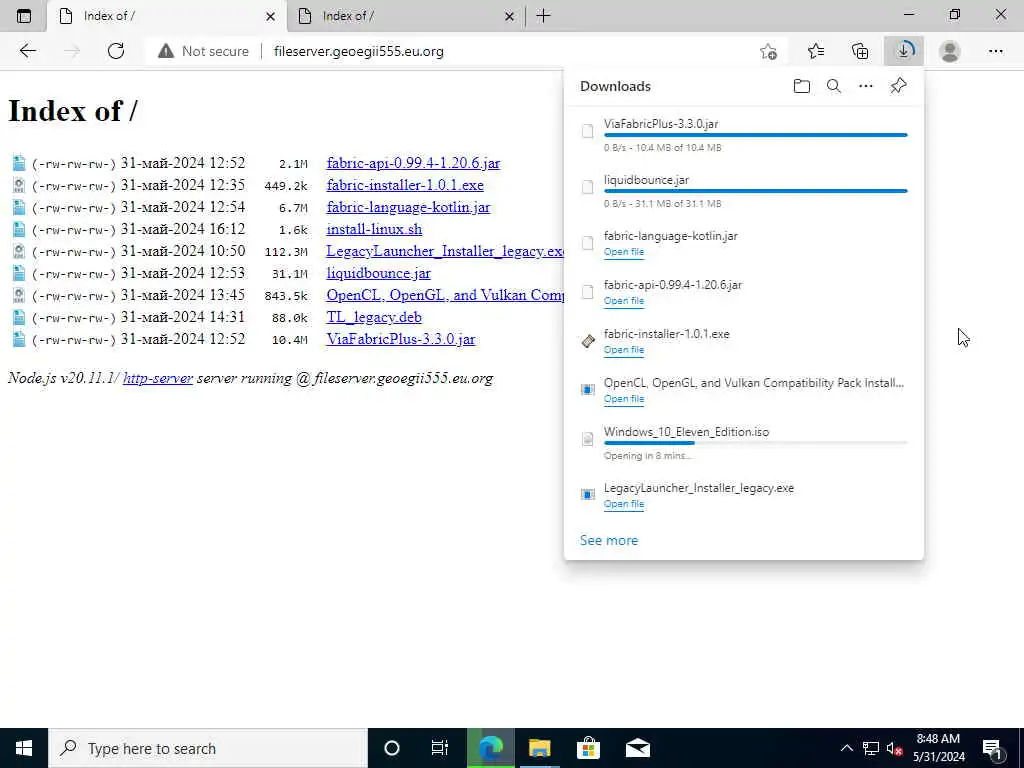Click file icon next to Windows_10_Eleven_Edition.iso download
This screenshot has width=1024, height=768.
(x=588, y=439)
